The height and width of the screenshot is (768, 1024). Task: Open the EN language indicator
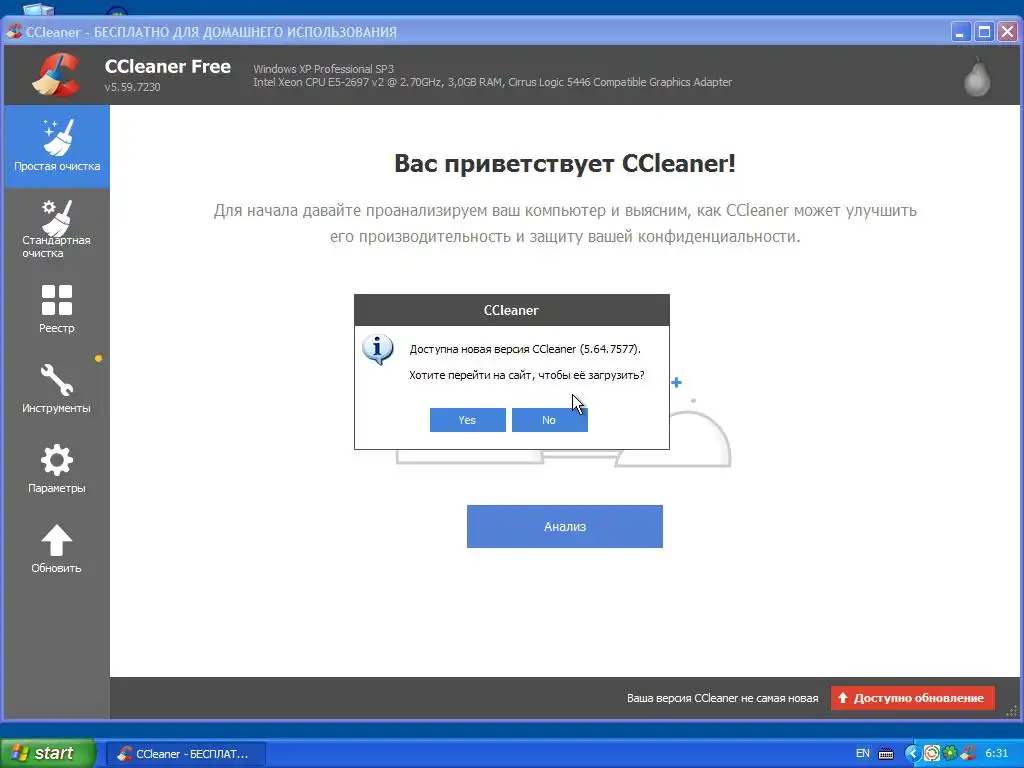[x=862, y=754]
